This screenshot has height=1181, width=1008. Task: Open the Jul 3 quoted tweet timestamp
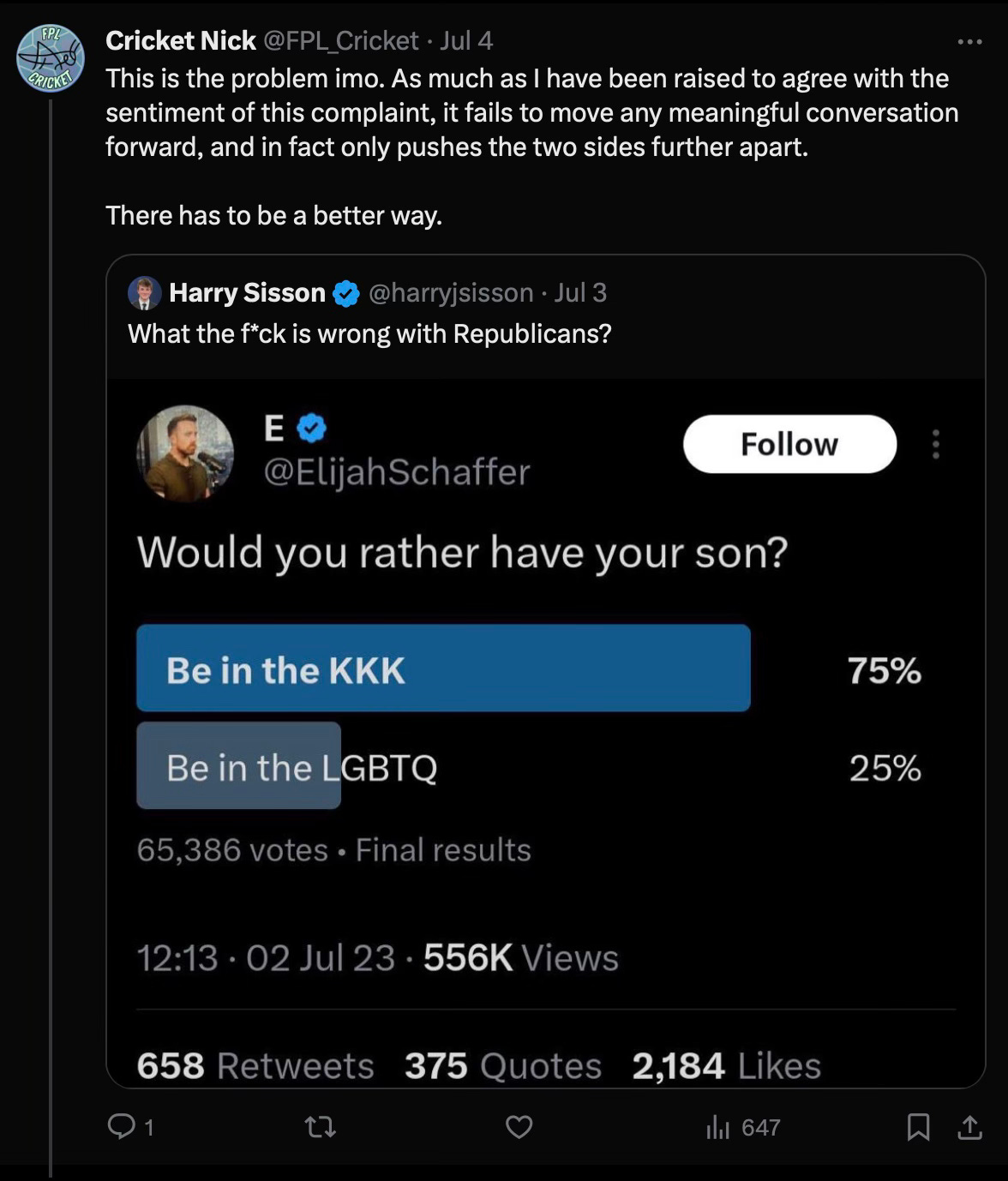(580, 293)
